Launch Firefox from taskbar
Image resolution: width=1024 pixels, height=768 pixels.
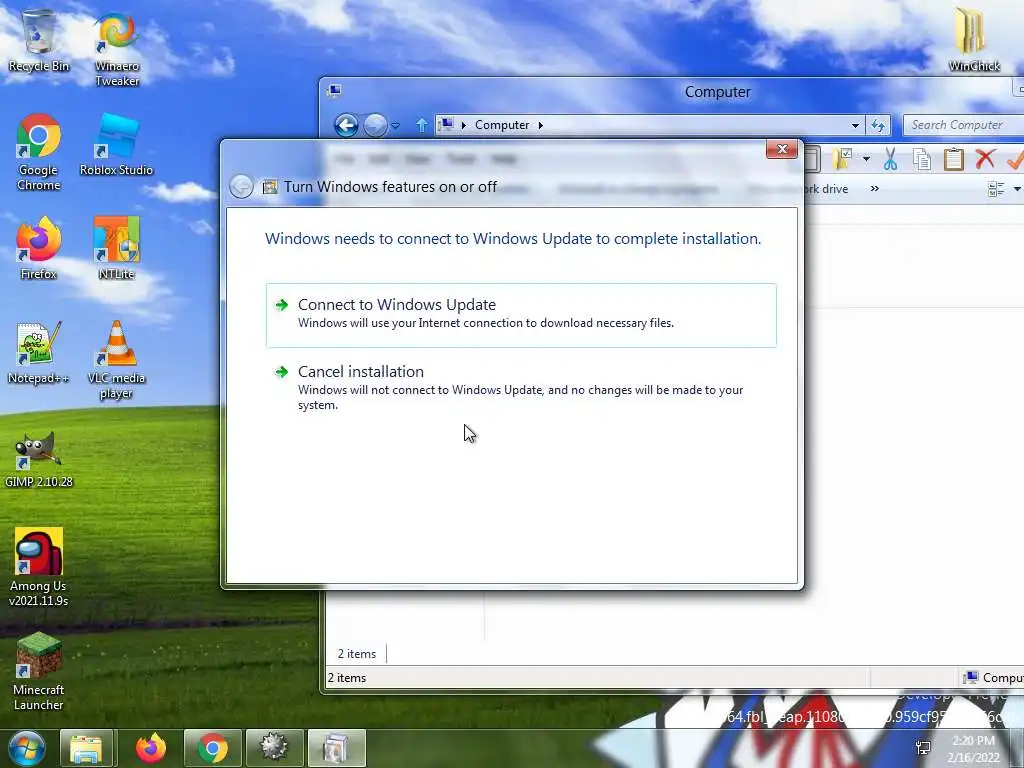point(151,748)
